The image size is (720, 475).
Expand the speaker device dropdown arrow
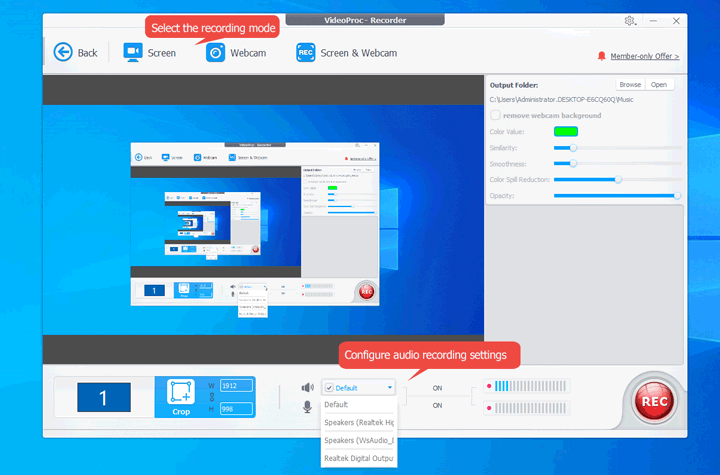click(389, 388)
